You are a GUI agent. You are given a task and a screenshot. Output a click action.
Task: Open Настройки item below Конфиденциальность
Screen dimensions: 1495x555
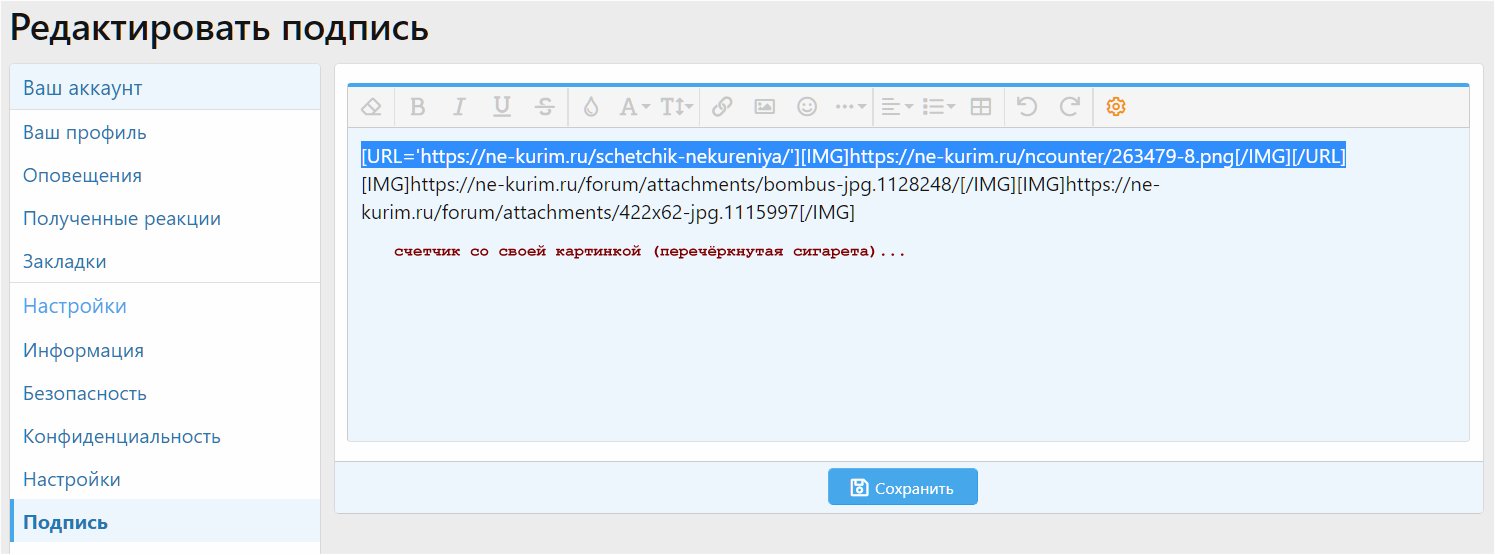[165, 479]
